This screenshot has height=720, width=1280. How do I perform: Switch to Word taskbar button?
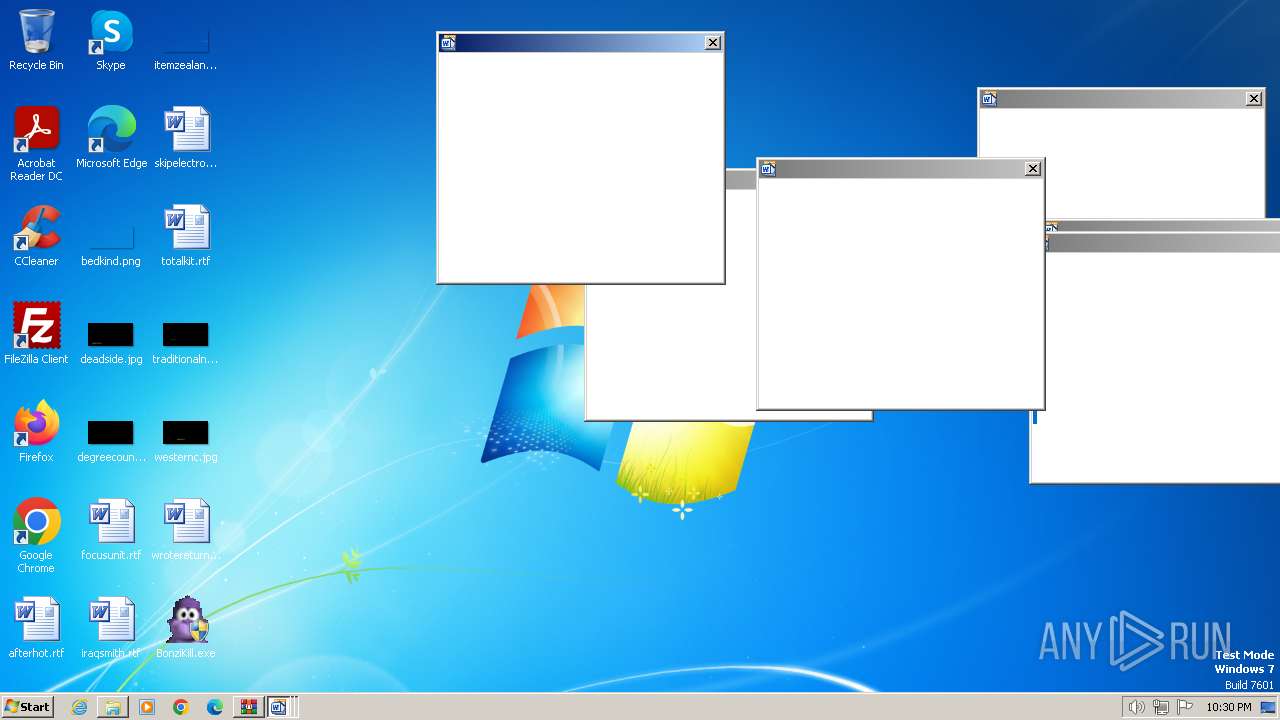[280, 707]
